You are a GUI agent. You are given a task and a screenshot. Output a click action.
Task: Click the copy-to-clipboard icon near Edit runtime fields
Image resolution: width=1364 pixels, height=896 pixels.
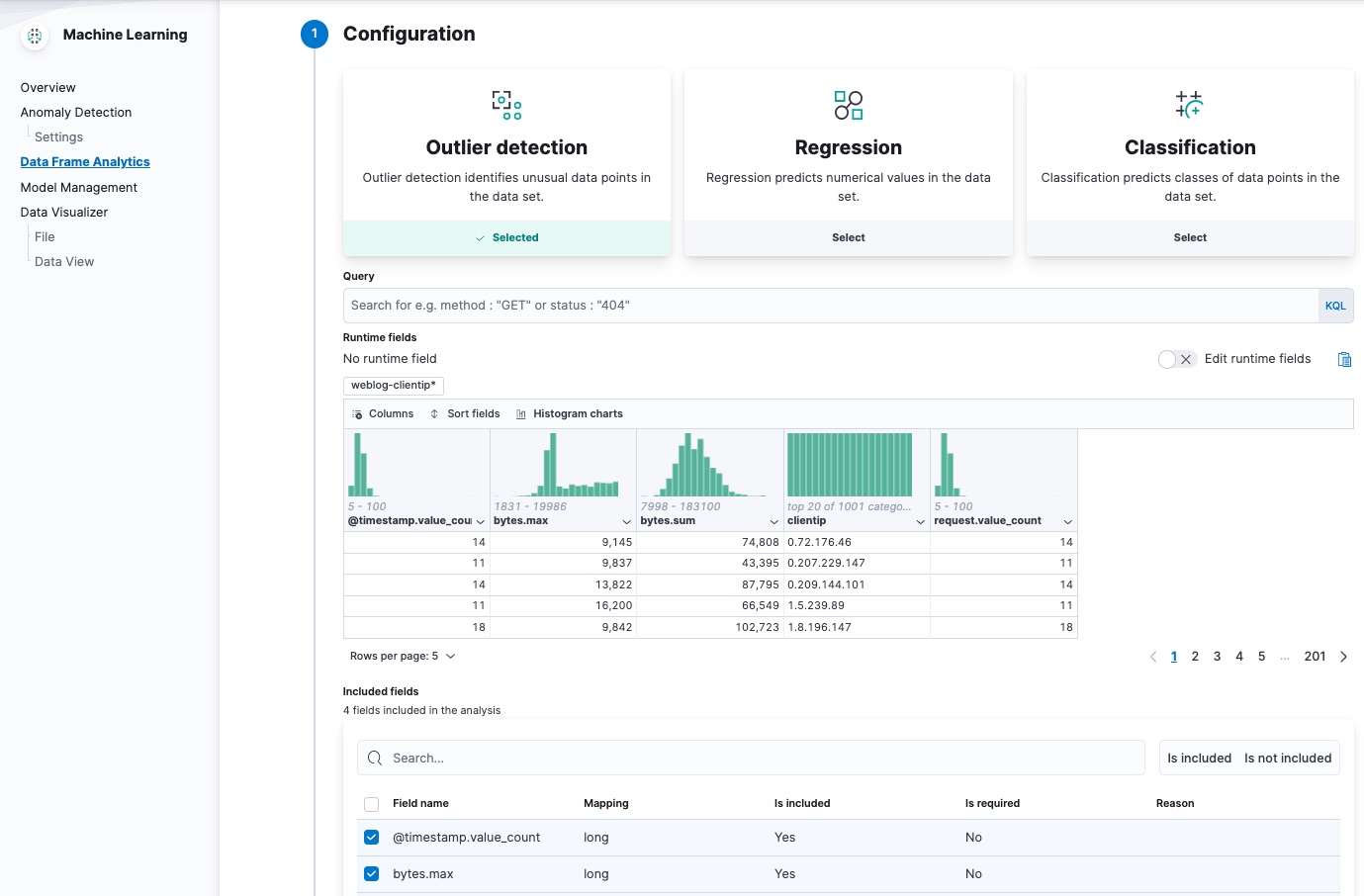pos(1344,359)
